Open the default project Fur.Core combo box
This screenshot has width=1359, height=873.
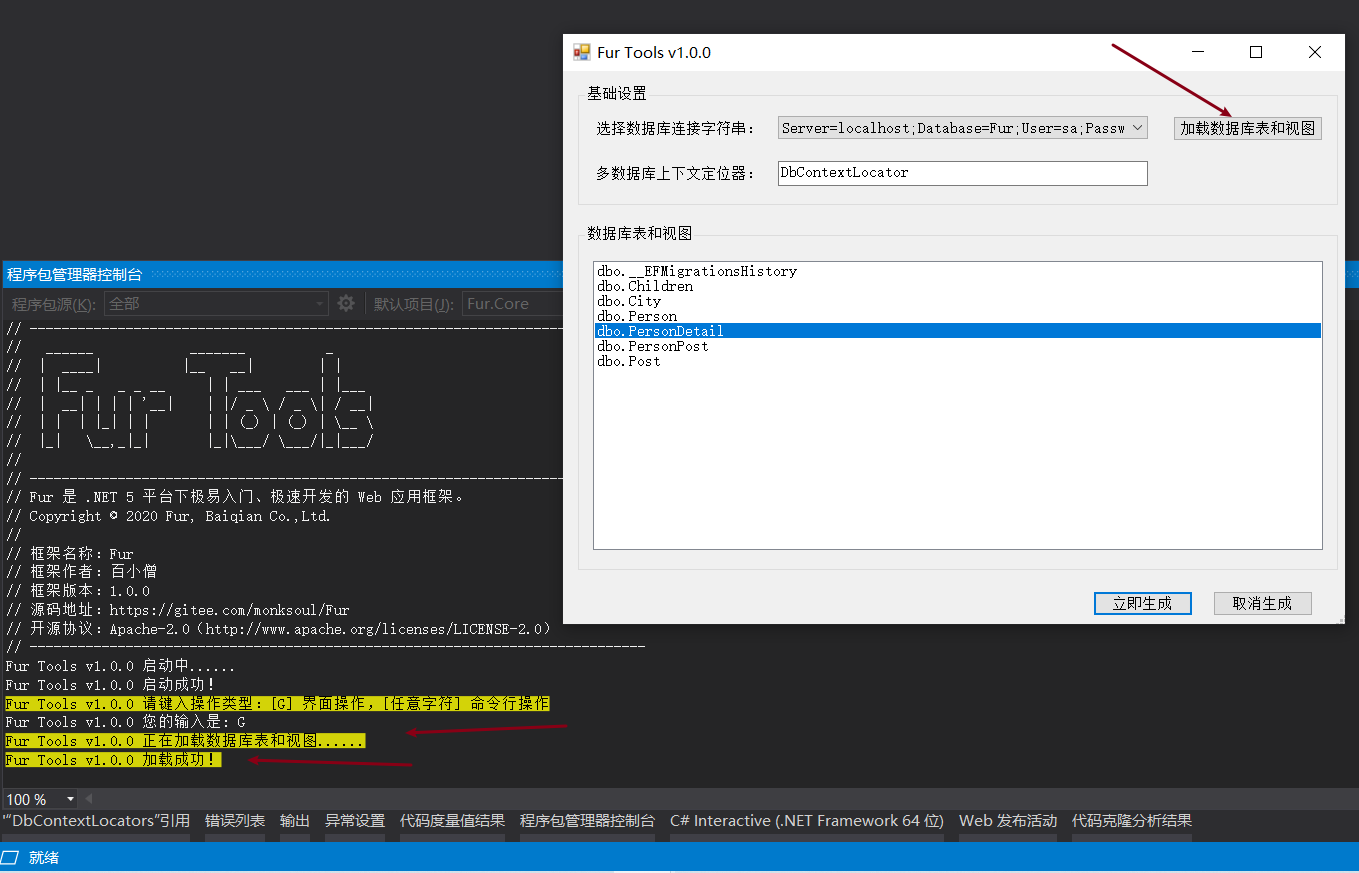point(512,304)
